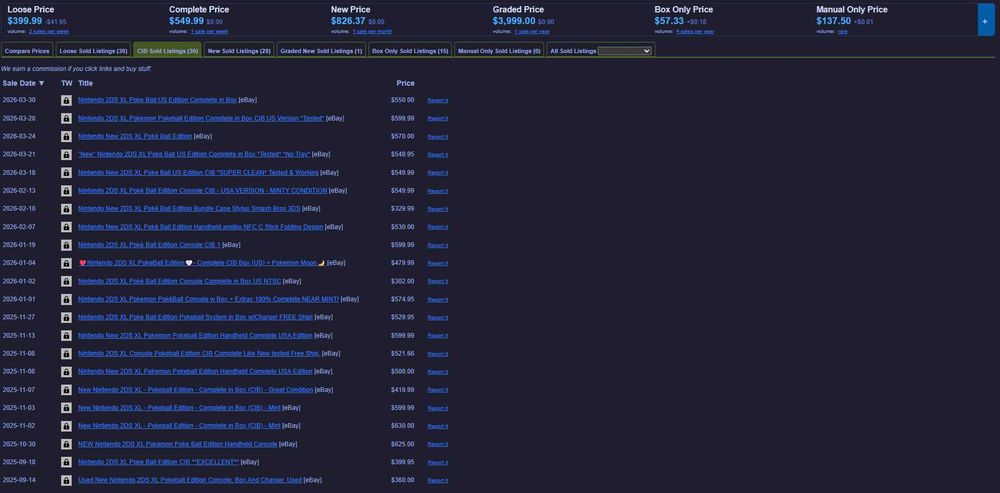Select the lock icon next to 2026-01-01
This screenshot has height=493, width=1000.
66,299
